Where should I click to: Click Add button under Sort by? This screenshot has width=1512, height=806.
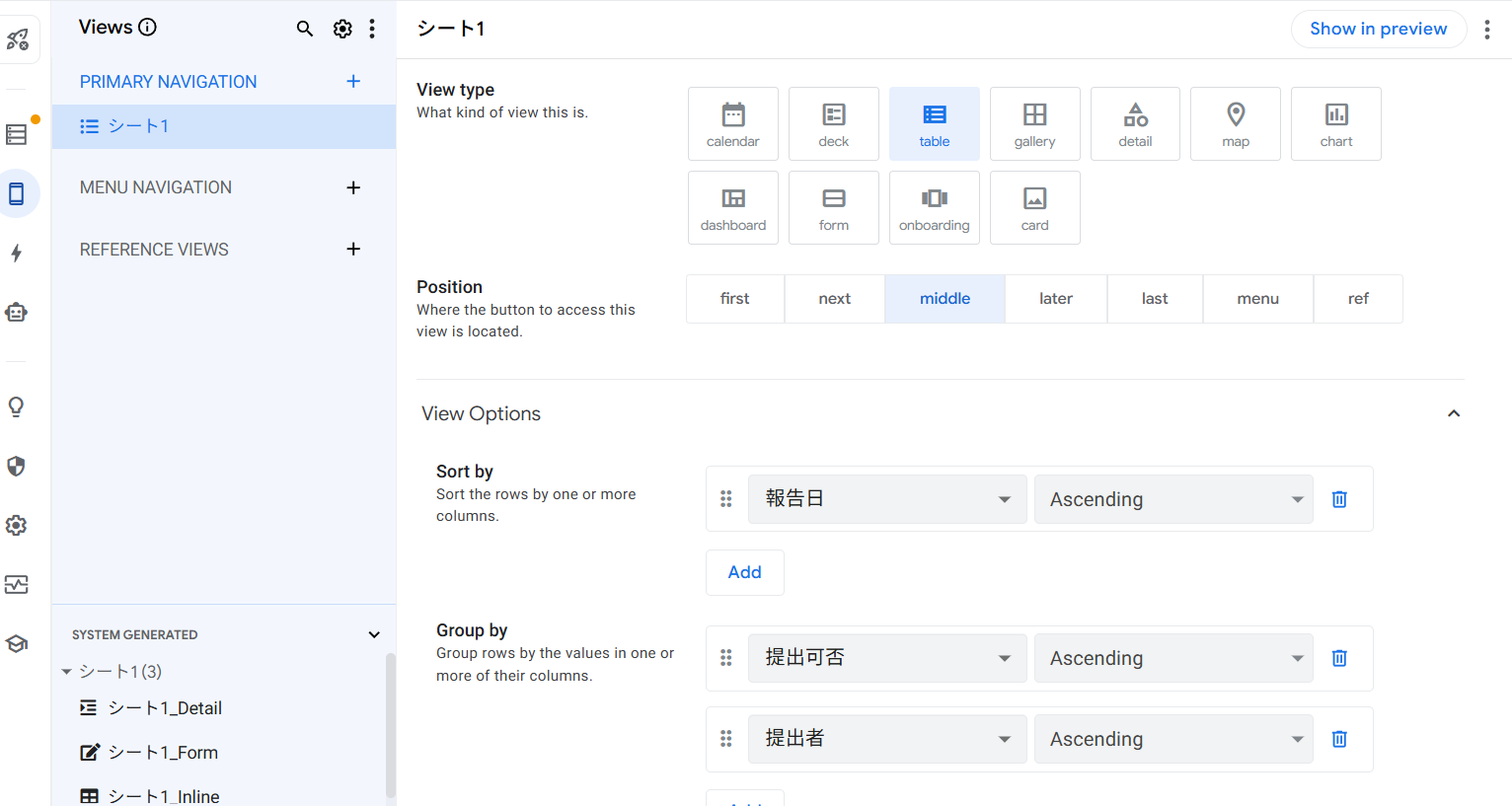[x=744, y=572]
